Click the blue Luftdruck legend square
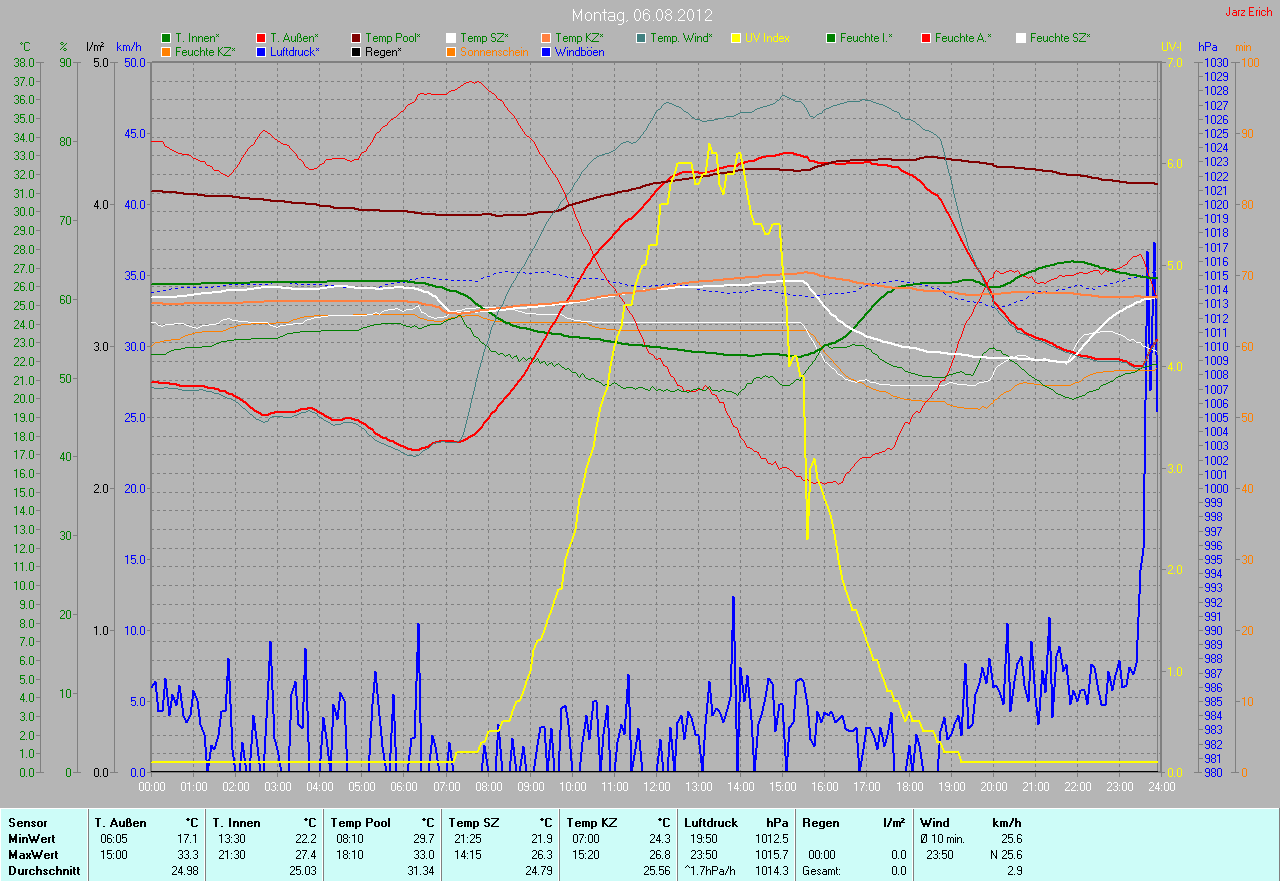 point(261,51)
